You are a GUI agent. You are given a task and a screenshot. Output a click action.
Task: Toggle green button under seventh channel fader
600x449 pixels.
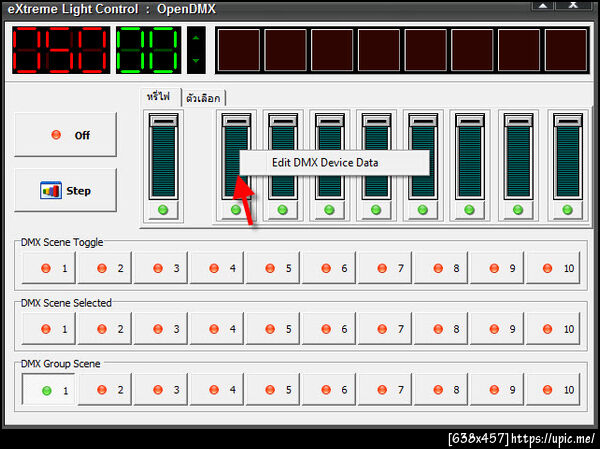tap(518, 210)
